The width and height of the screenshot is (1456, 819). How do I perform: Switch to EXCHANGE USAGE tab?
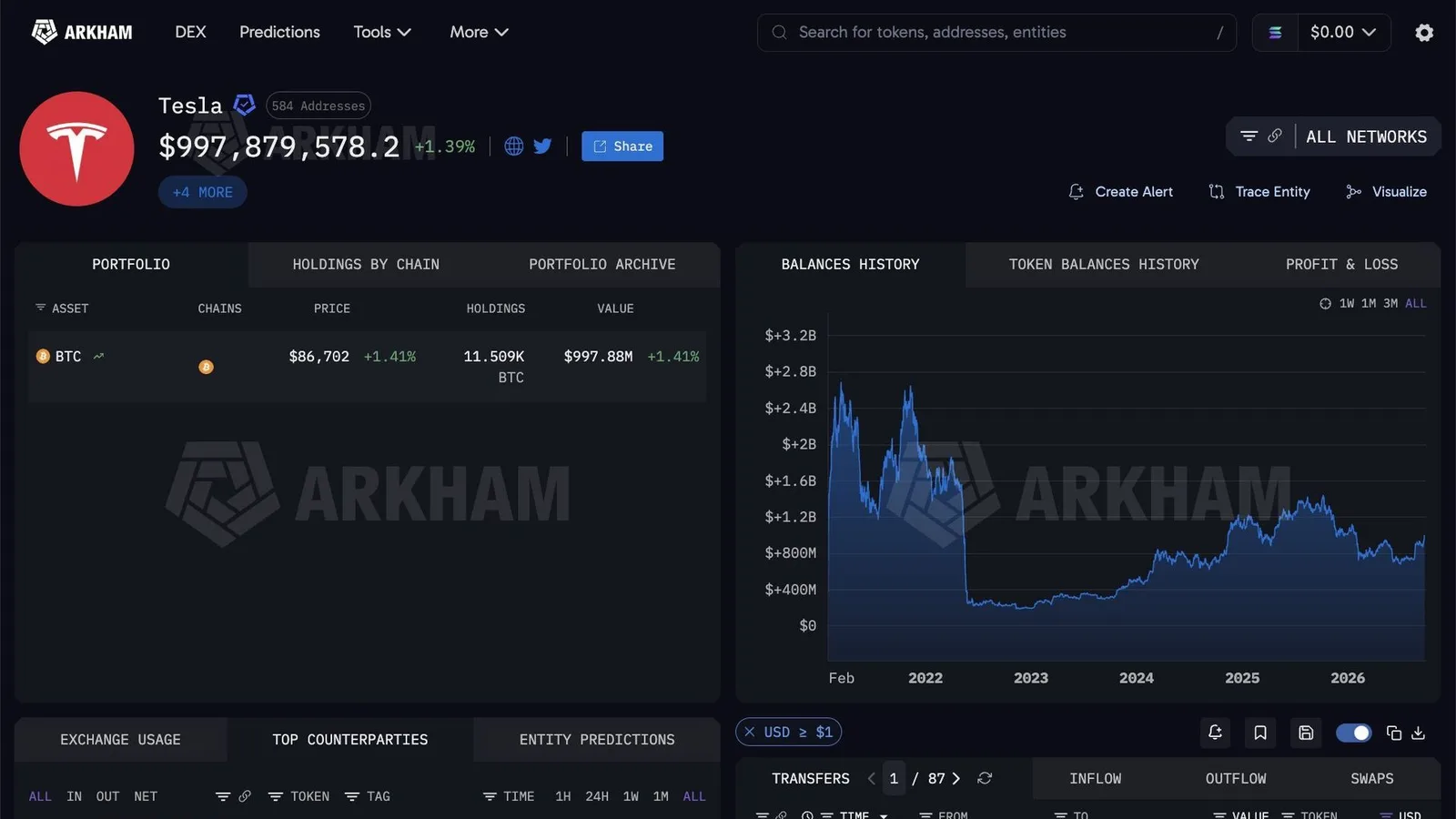(x=120, y=740)
